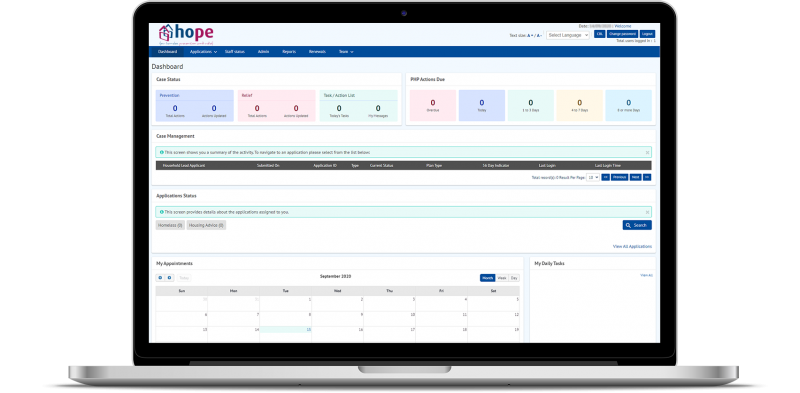Image resolution: width=800 pixels, height=393 pixels.
Task: Open the Relief Actions Updated count
Action: tap(296, 110)
